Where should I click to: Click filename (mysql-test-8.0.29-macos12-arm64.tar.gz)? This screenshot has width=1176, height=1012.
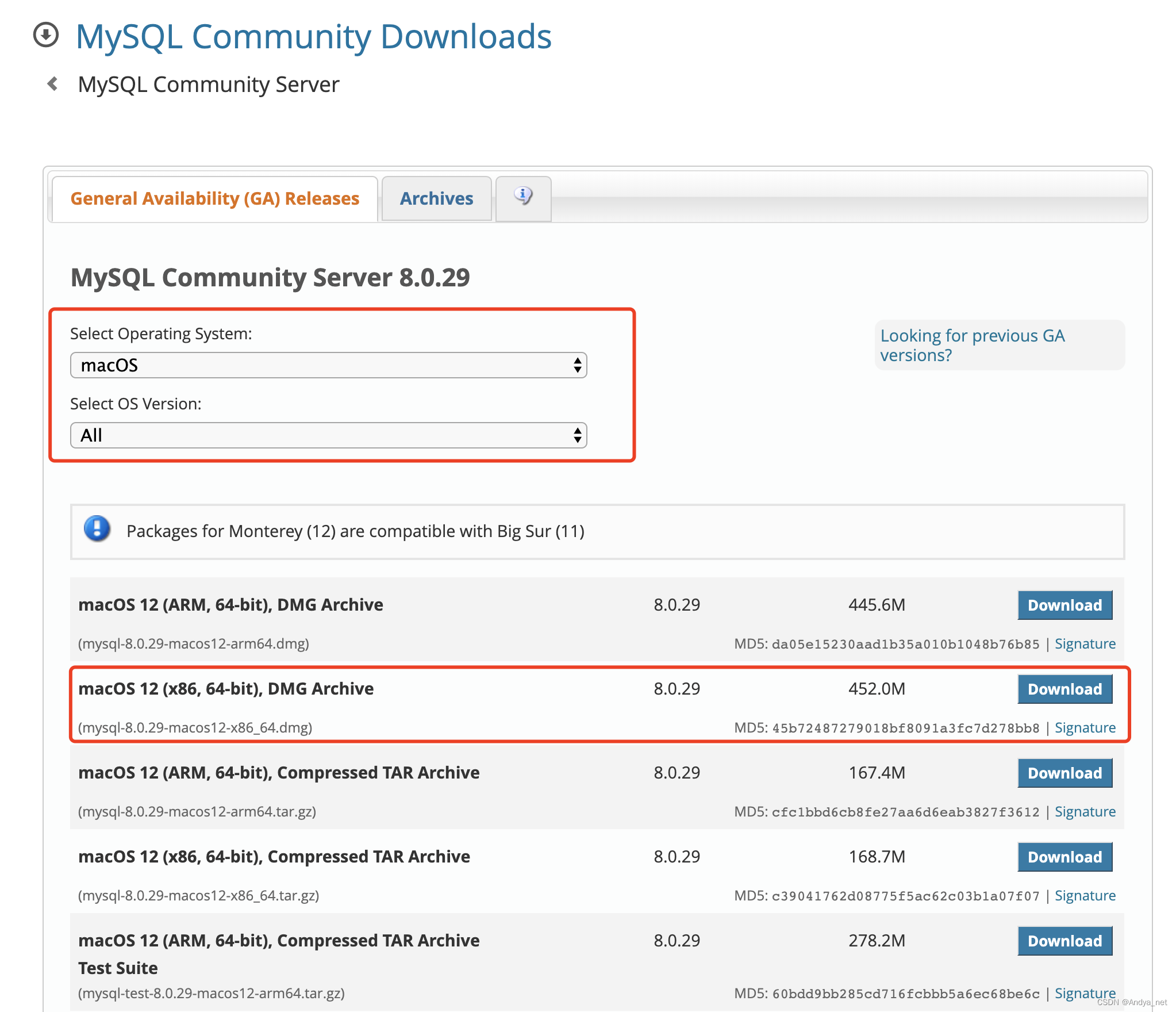click(212, 993)
